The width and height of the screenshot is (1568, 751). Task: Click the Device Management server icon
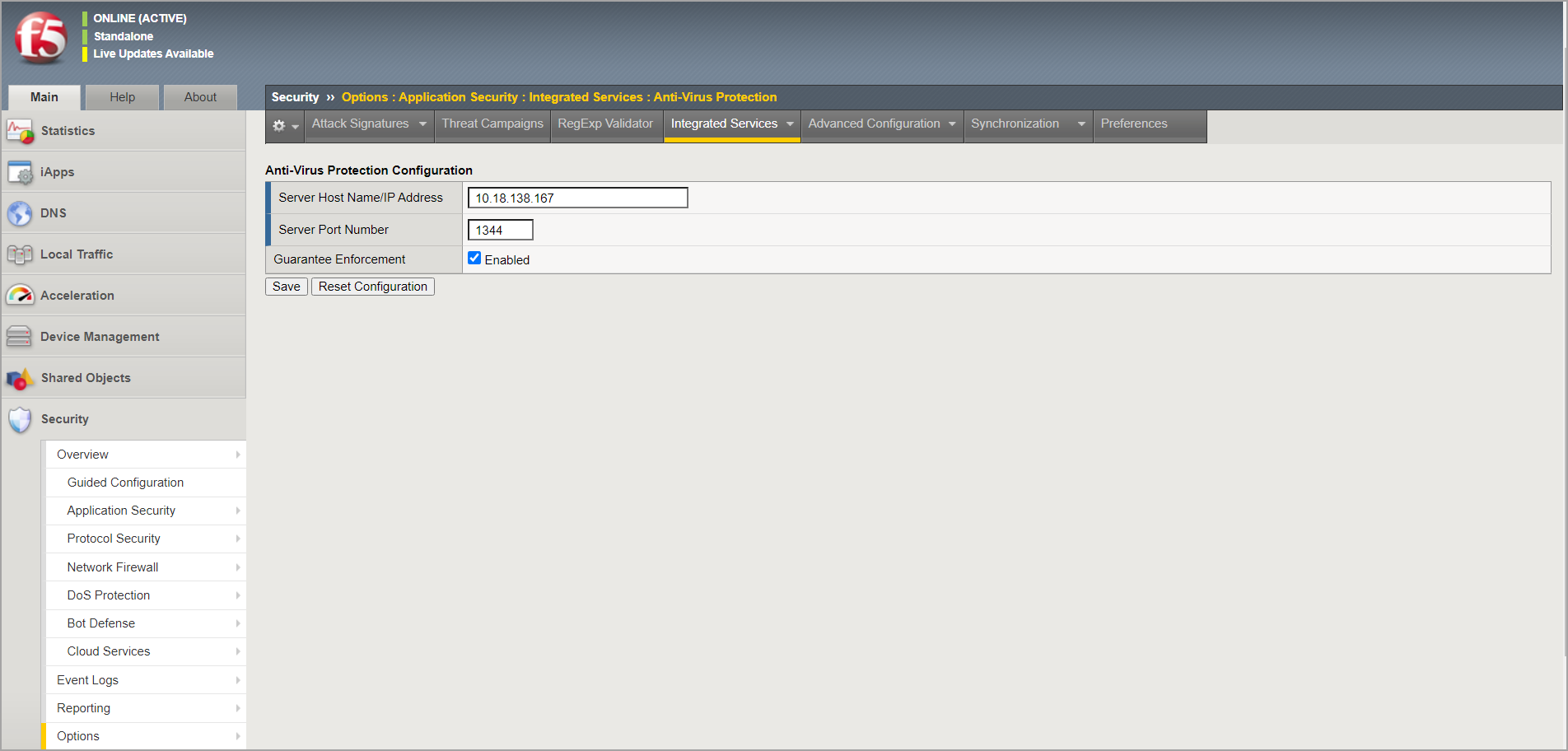click(x=20, y=336)
